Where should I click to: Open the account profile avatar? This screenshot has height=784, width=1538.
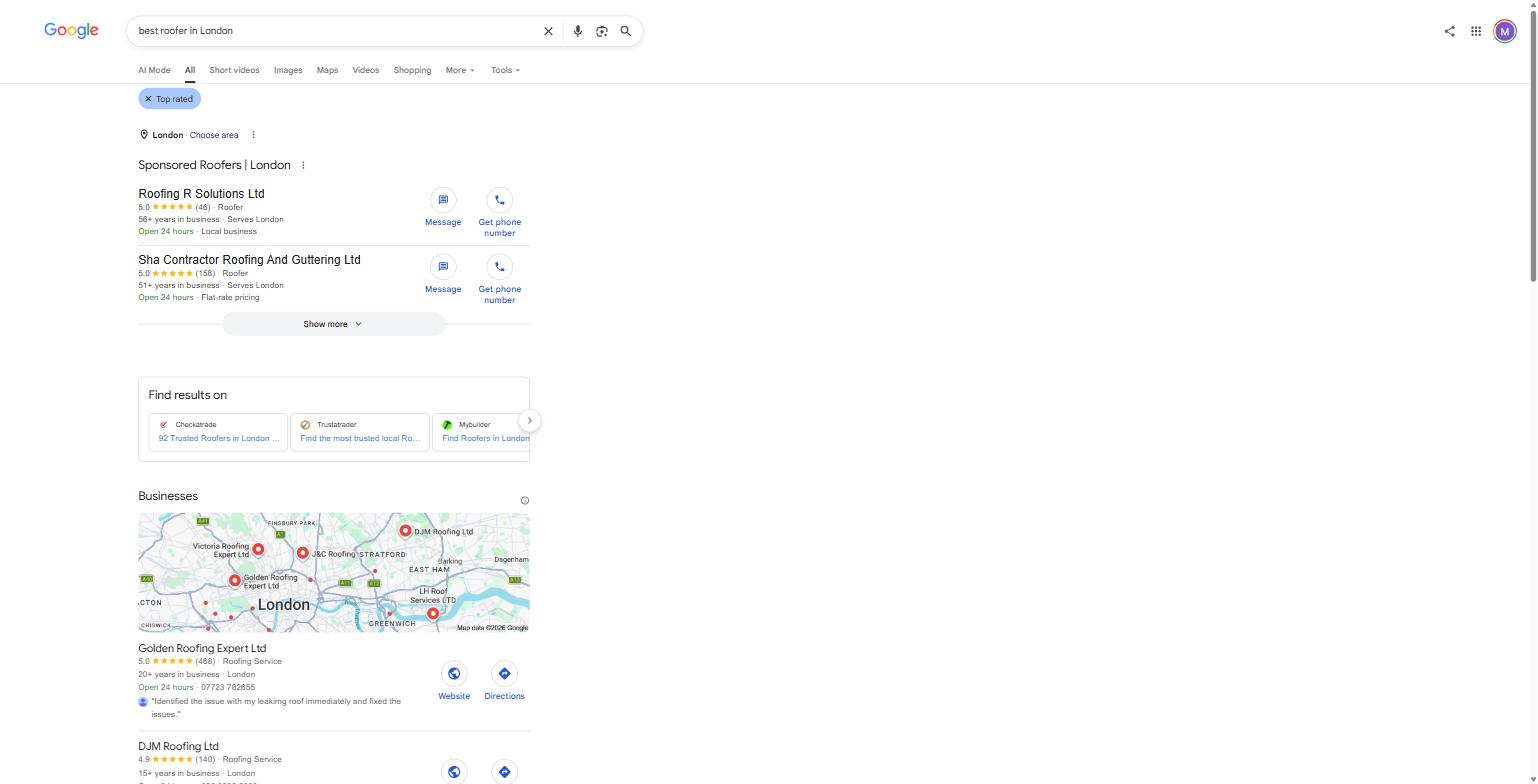pyautogui.click(x=1504, y=31)
